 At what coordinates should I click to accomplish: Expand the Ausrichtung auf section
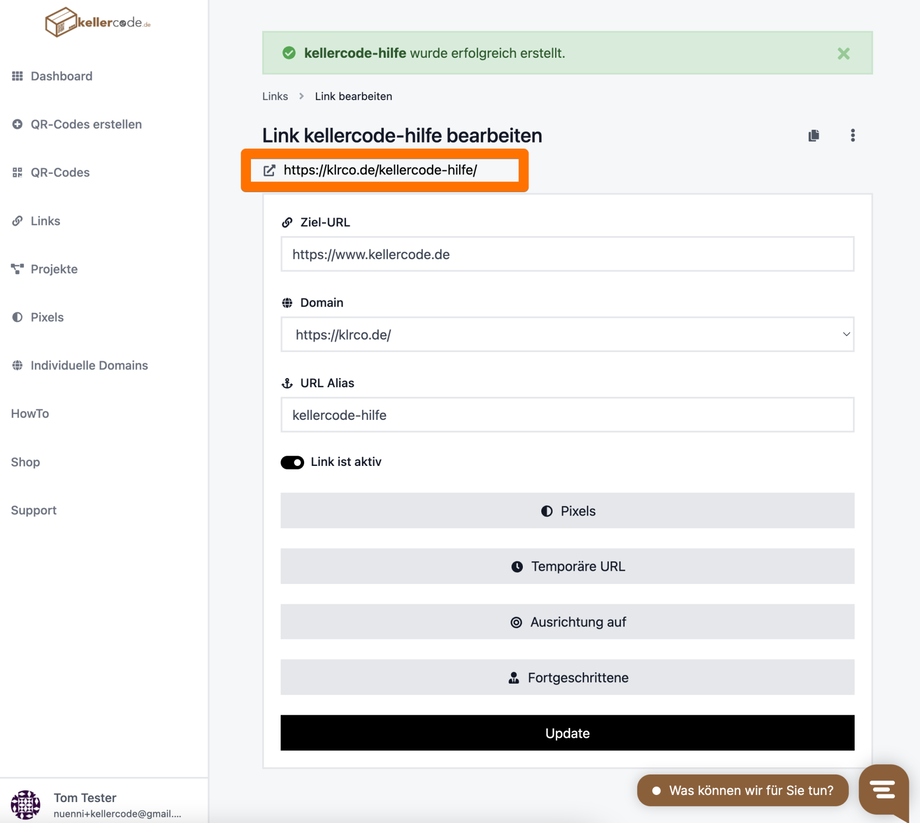tap(567, 622)
